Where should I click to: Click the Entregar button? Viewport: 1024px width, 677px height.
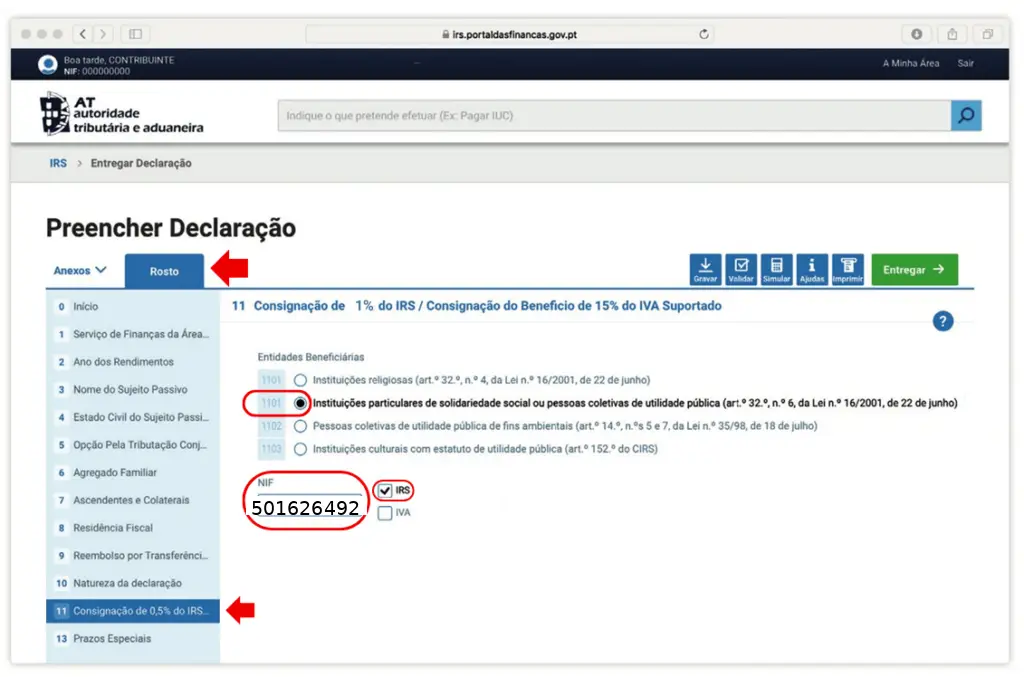(913, 268)
